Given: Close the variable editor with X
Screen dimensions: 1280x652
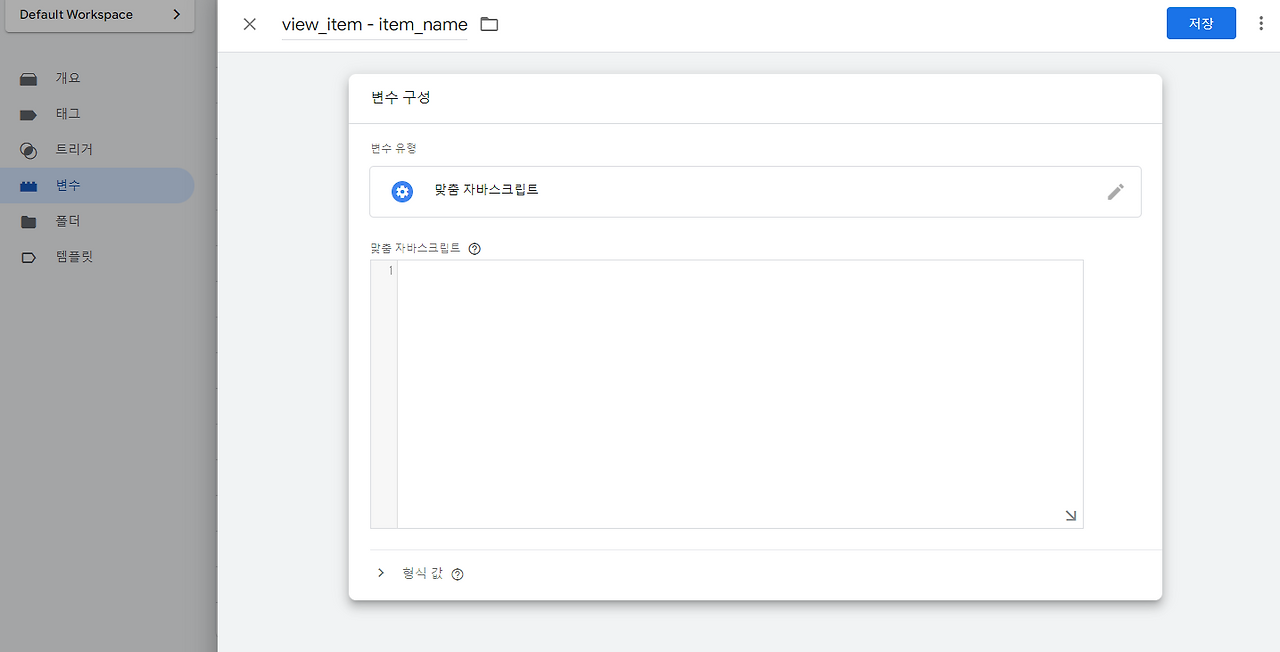Looking at the screenshot, I should click(249, 24).
